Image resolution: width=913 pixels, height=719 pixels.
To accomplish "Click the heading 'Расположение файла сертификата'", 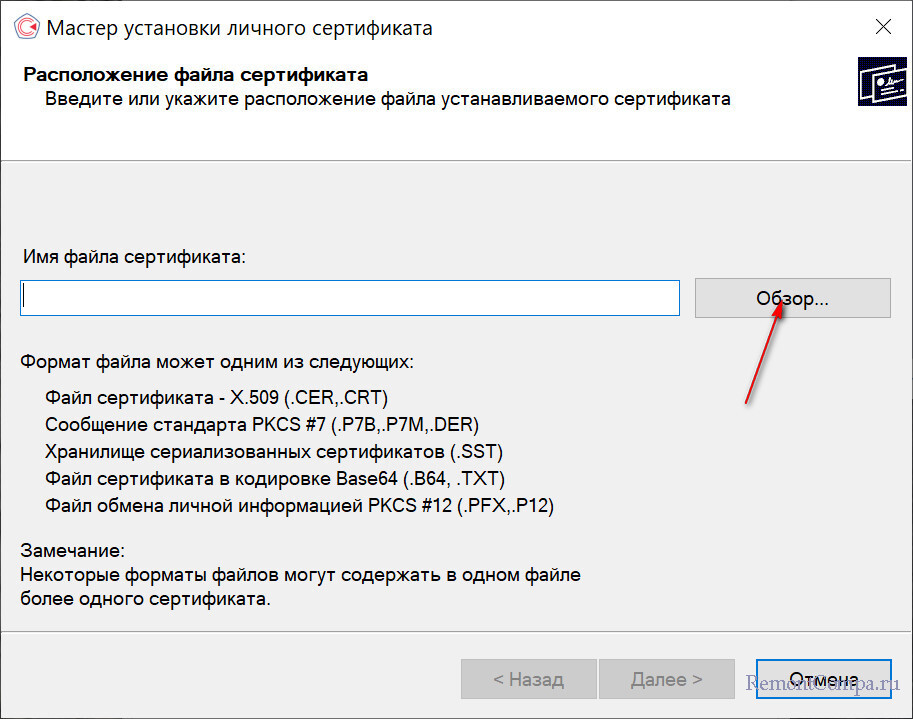I will [196, 75].
